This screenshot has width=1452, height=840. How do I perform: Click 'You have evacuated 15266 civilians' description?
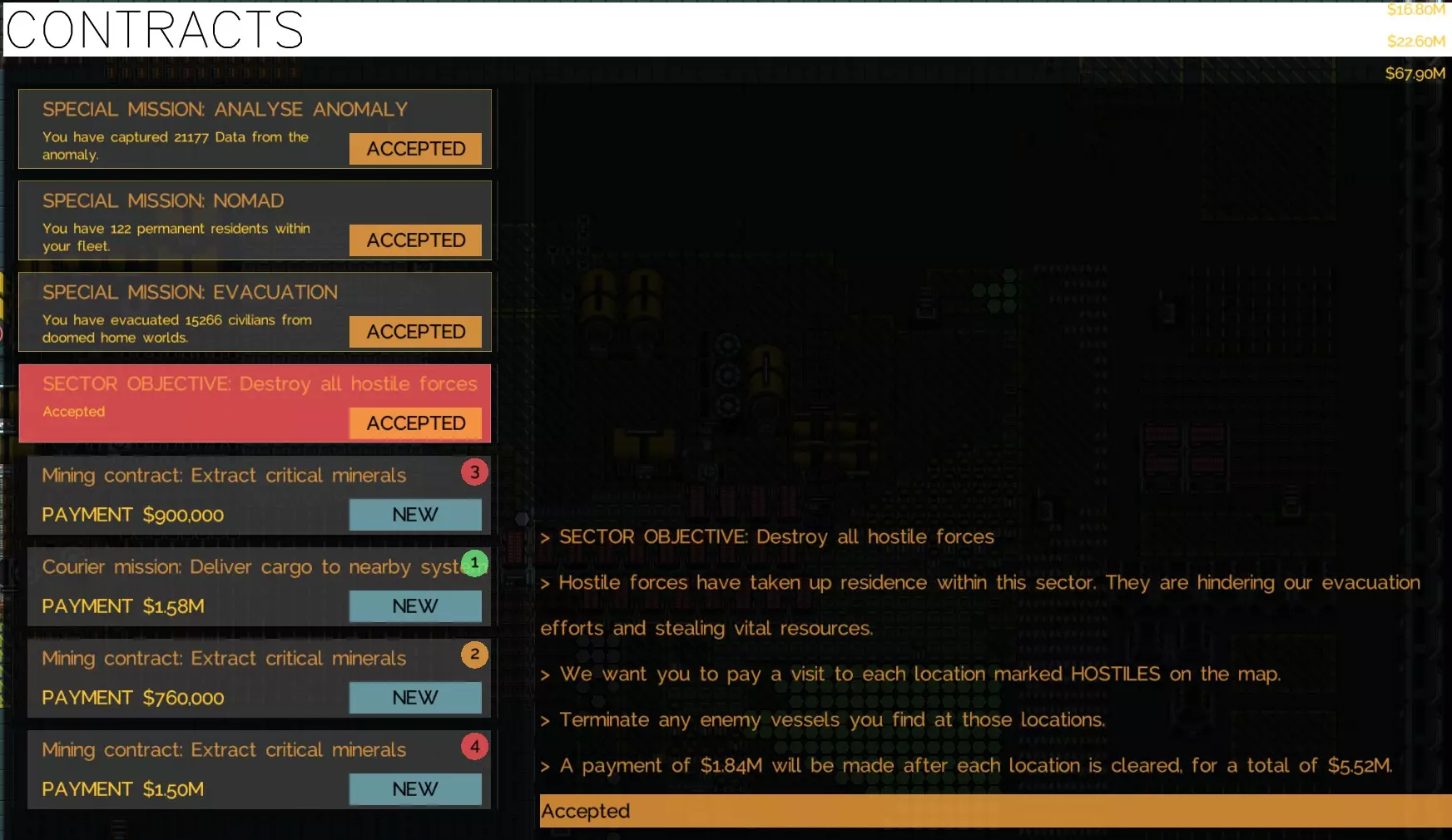(177, 329)
